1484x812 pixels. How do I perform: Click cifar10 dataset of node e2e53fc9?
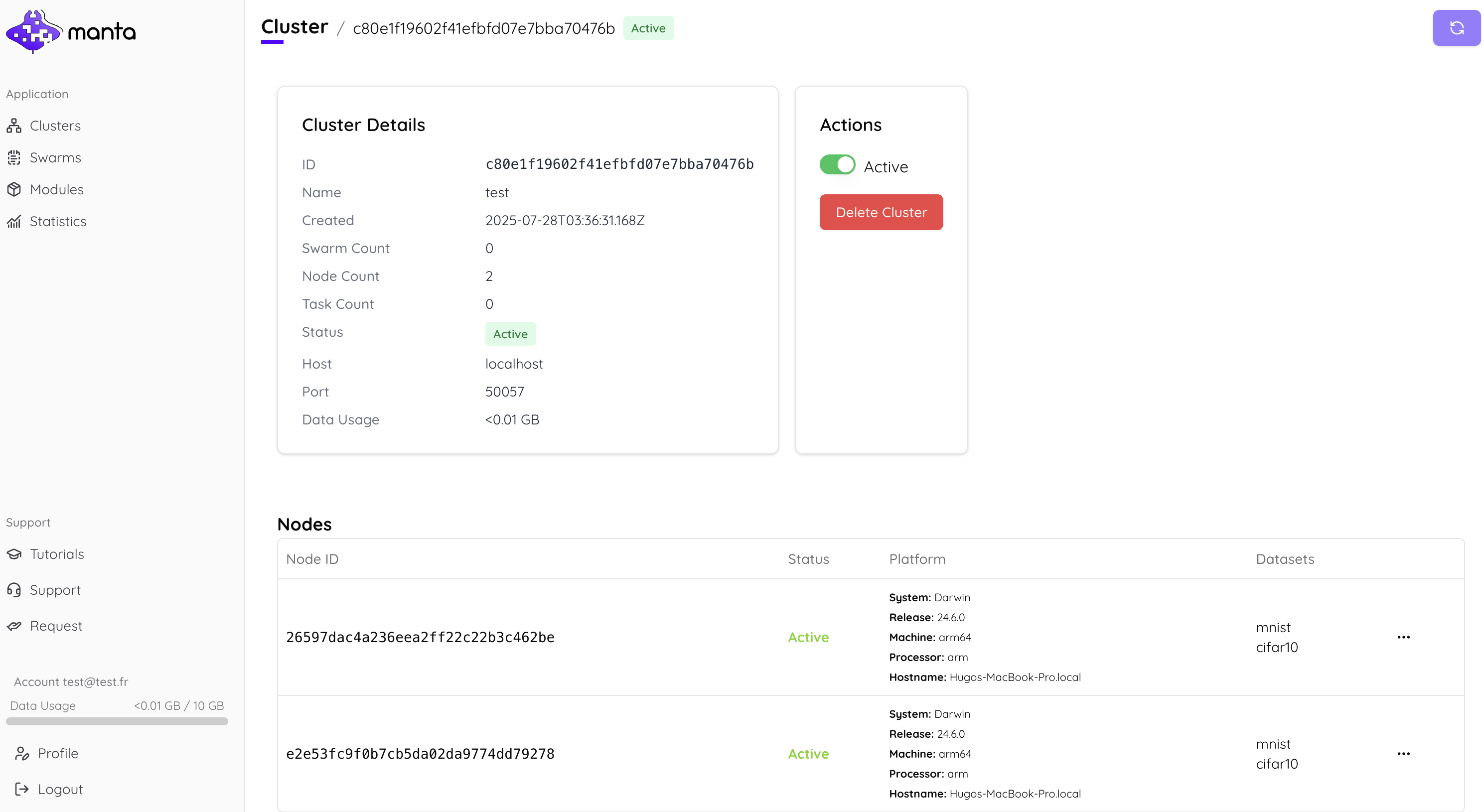1277,764
